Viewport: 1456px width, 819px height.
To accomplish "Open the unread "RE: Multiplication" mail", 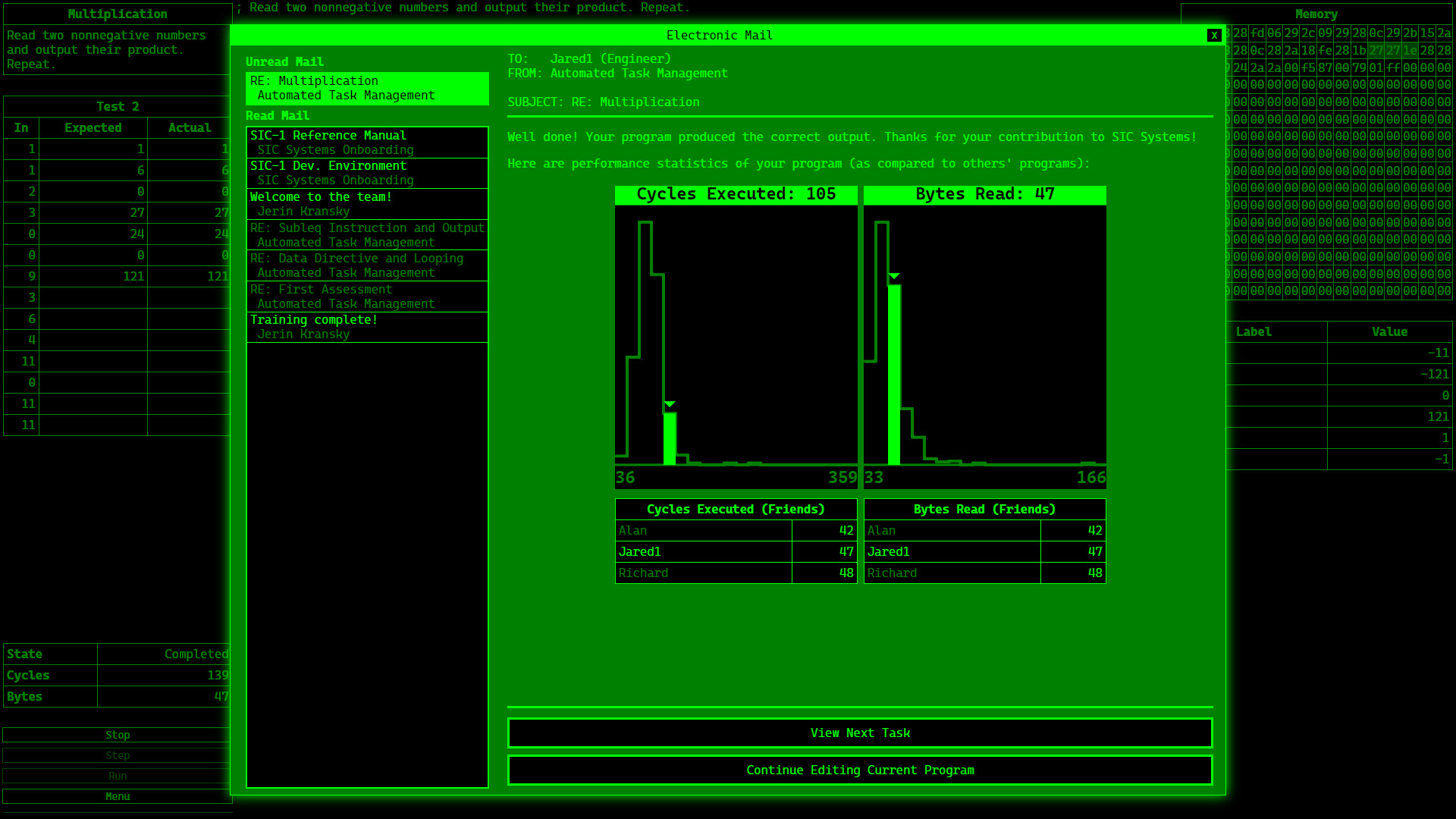I will 367,88.
